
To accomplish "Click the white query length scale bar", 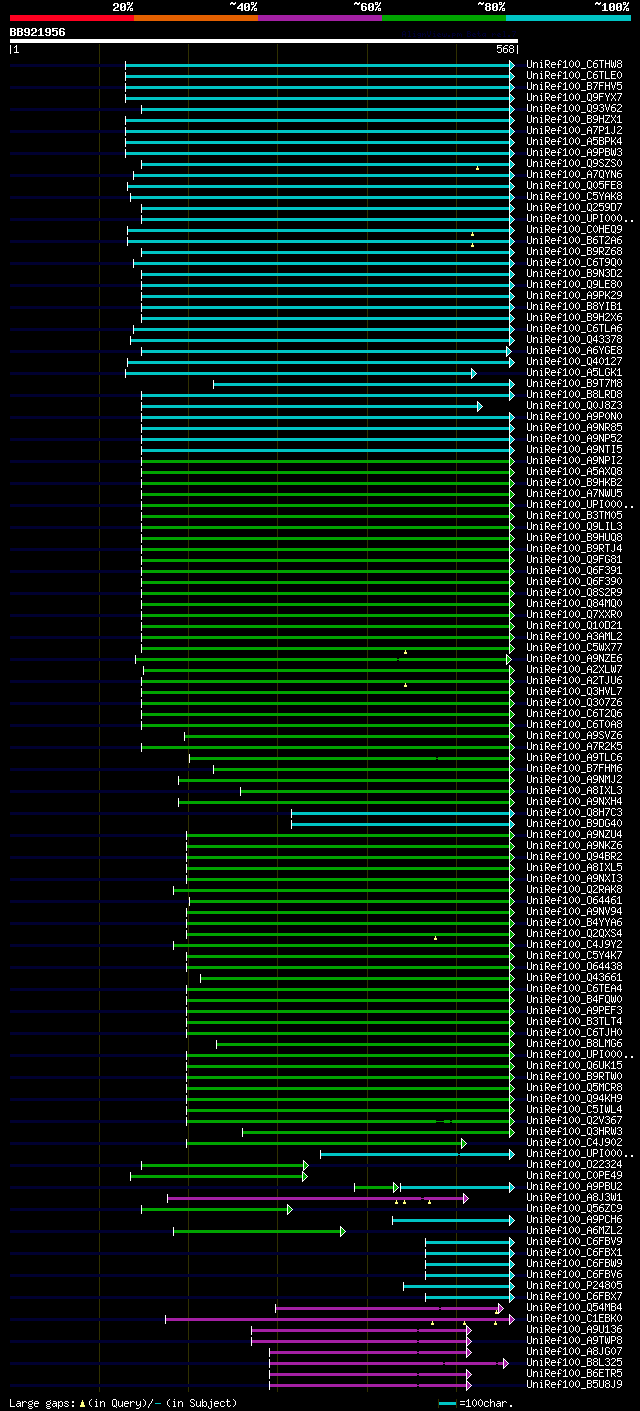I will click(263, 41).
